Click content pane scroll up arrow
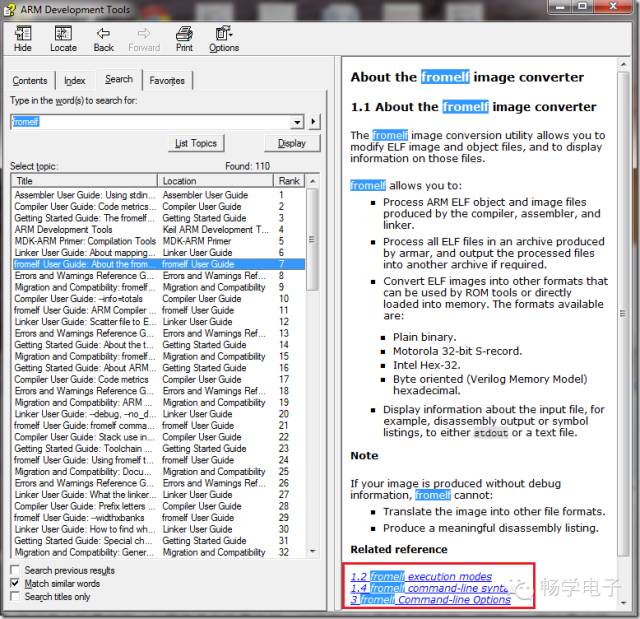This screenshot has width=640, height=619. tap(623, 64)
